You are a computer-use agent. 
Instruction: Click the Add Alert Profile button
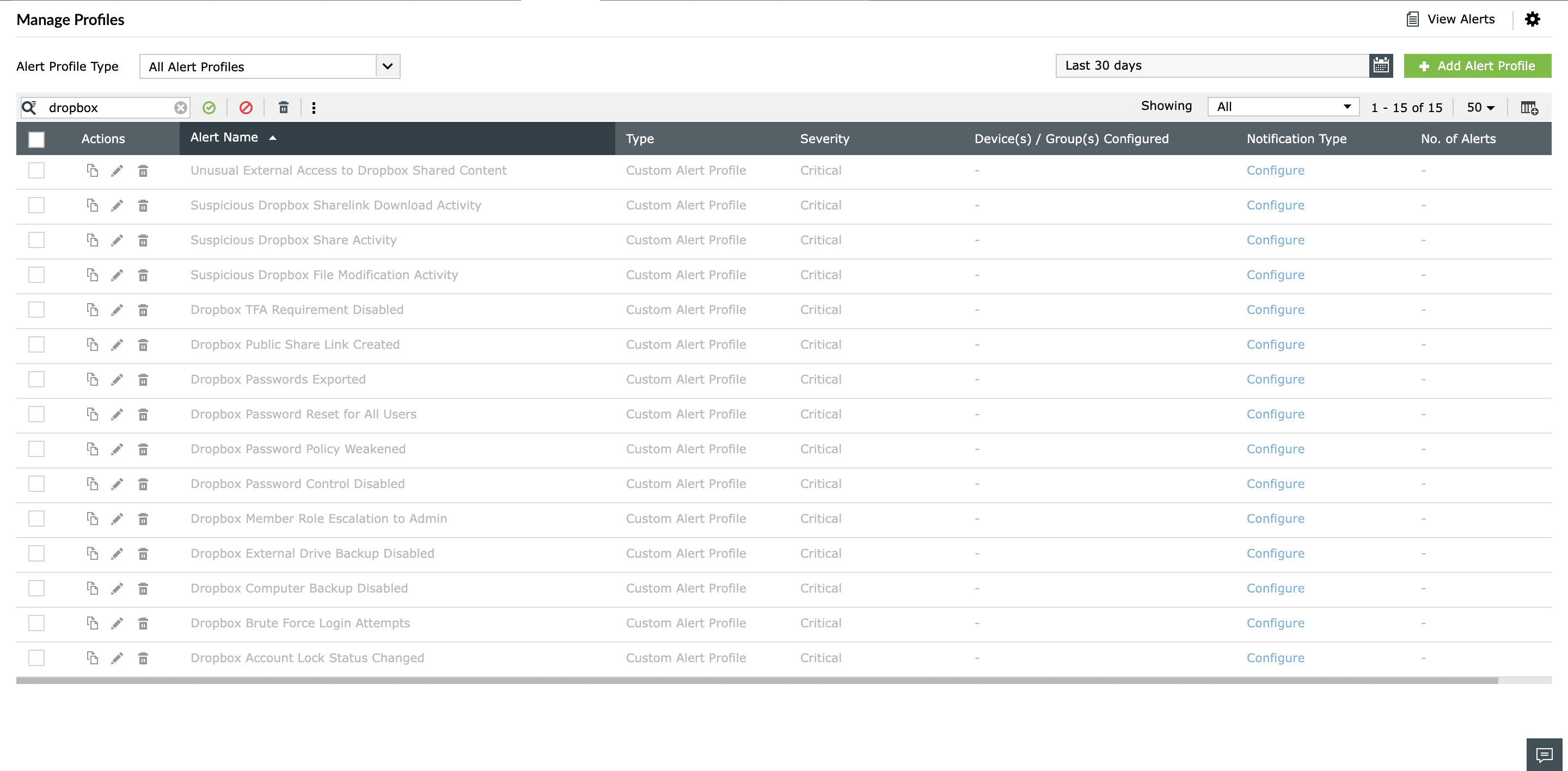[1477, 66]
